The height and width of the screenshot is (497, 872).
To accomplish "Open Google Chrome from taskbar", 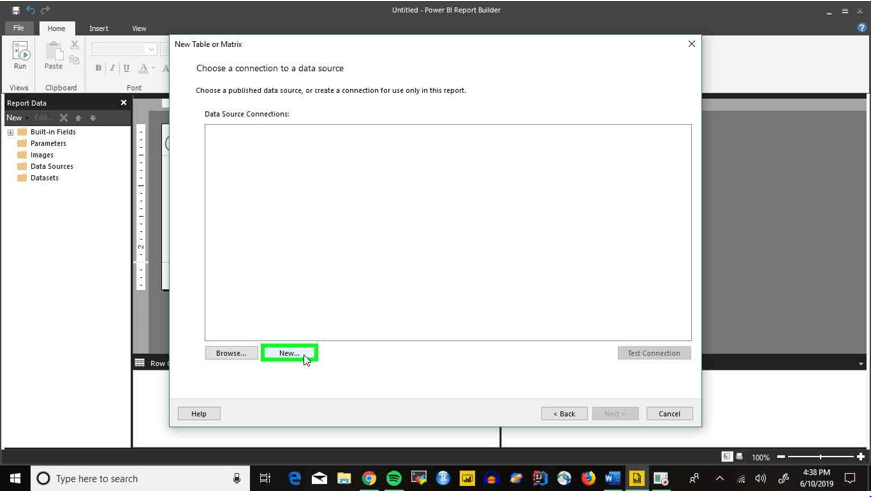I will pyautogui.click(x=369, y=478).
